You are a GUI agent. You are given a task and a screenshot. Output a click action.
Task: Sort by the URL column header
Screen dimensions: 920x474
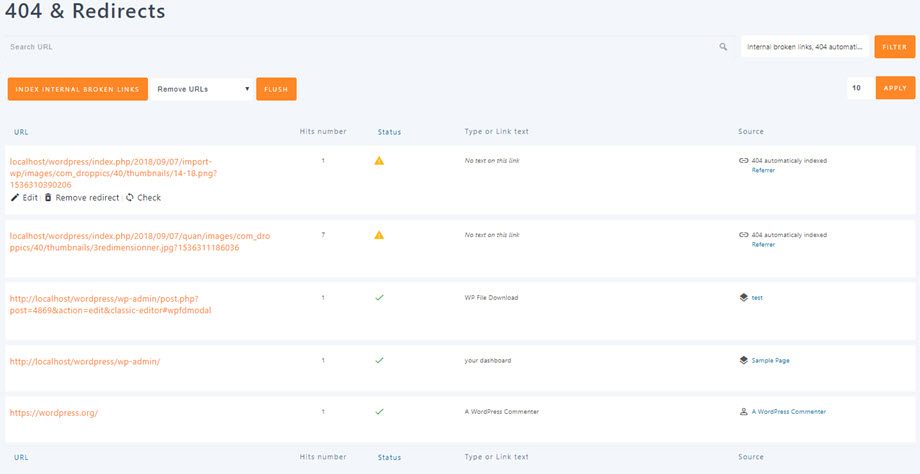21,132
